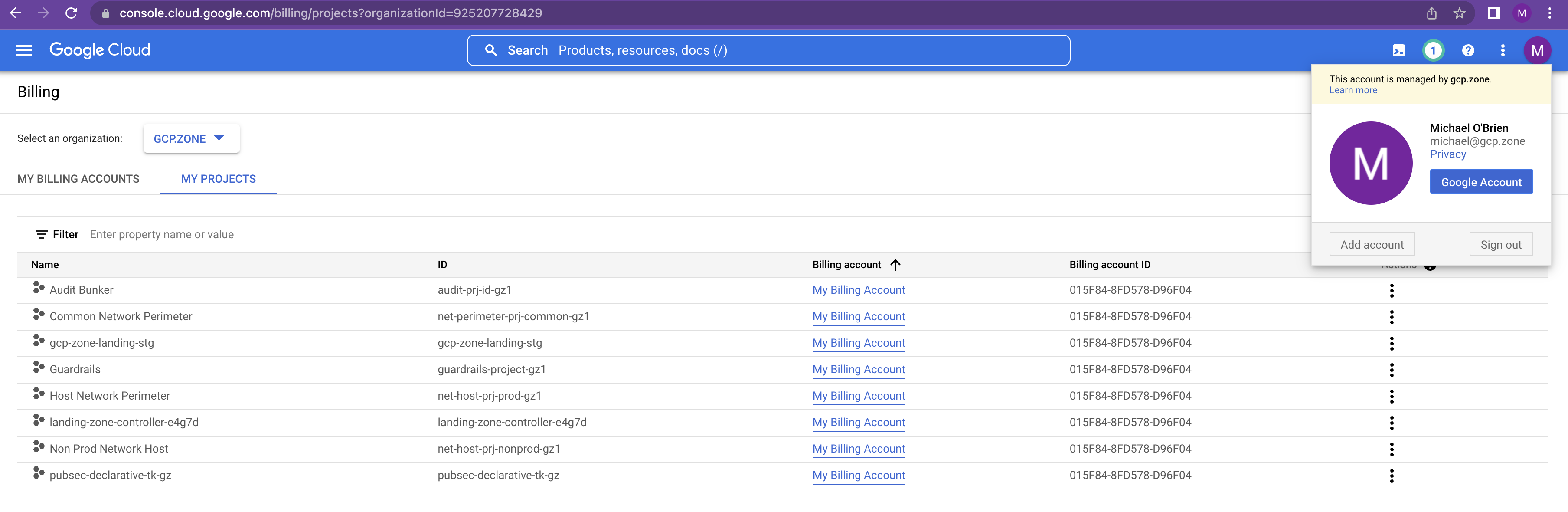Open My Billing Account link for gcp-zone-landing-stg
The width and height of the screenshot is (1568, 512).
tap(858, 343)
